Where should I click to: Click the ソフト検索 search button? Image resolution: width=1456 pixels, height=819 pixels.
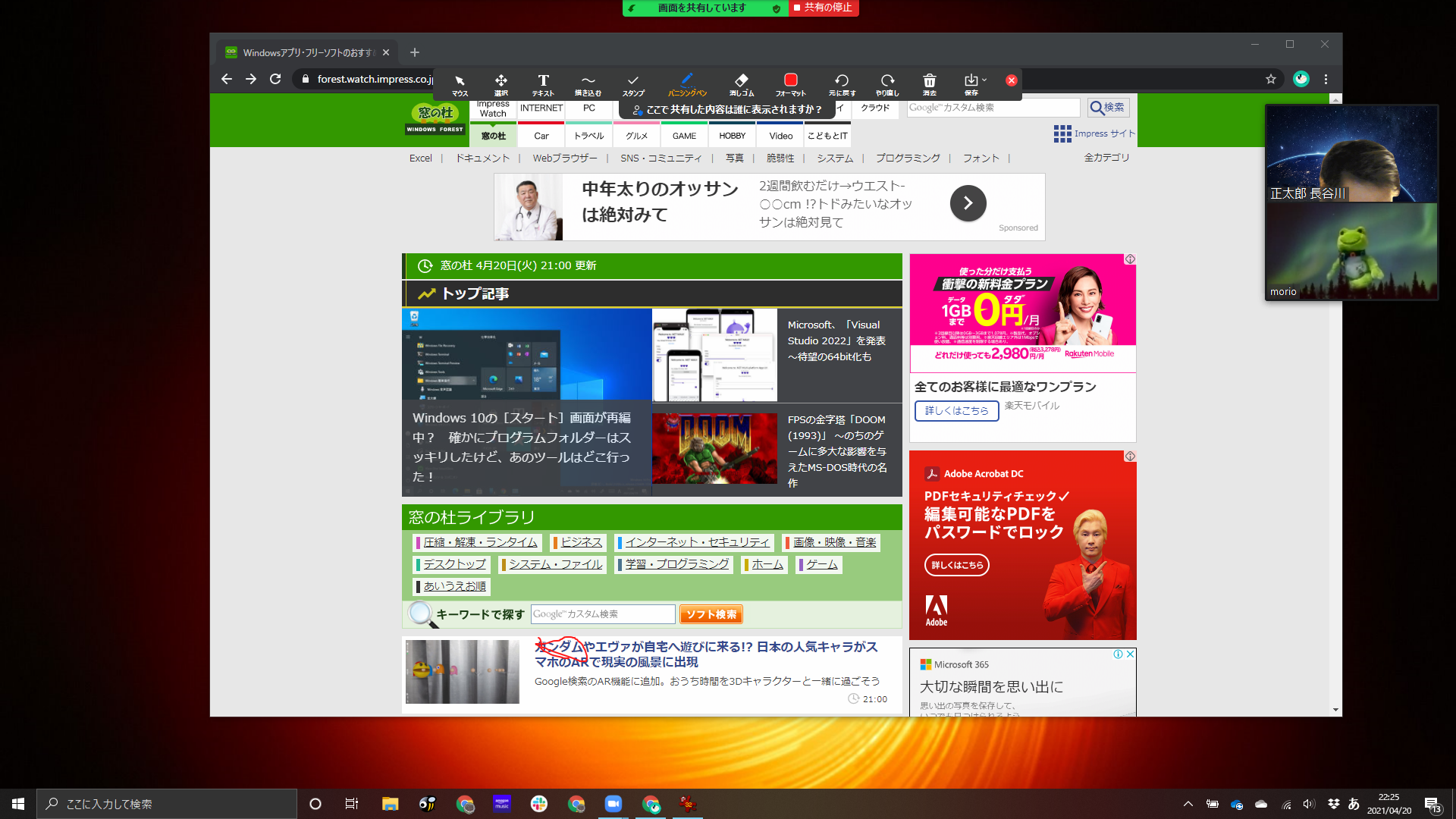[711, 614]
